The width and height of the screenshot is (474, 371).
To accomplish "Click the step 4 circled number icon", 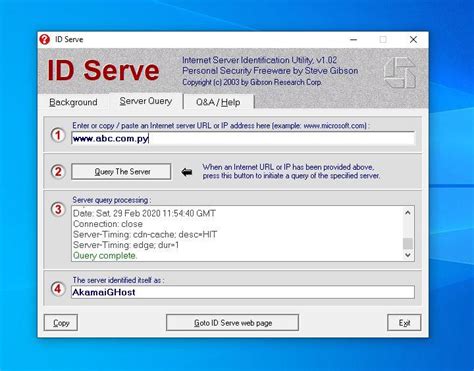I will coord(58,289).
